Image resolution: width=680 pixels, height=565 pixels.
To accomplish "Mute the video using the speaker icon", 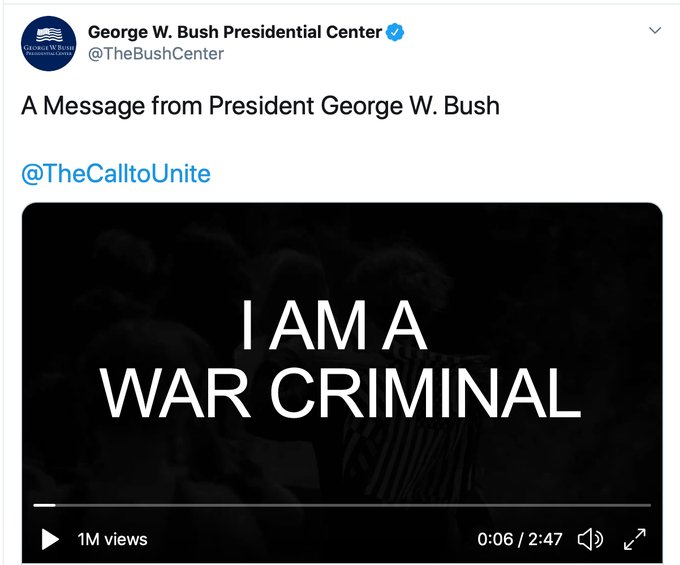I will pyautogui.click(x=591, y=540).
